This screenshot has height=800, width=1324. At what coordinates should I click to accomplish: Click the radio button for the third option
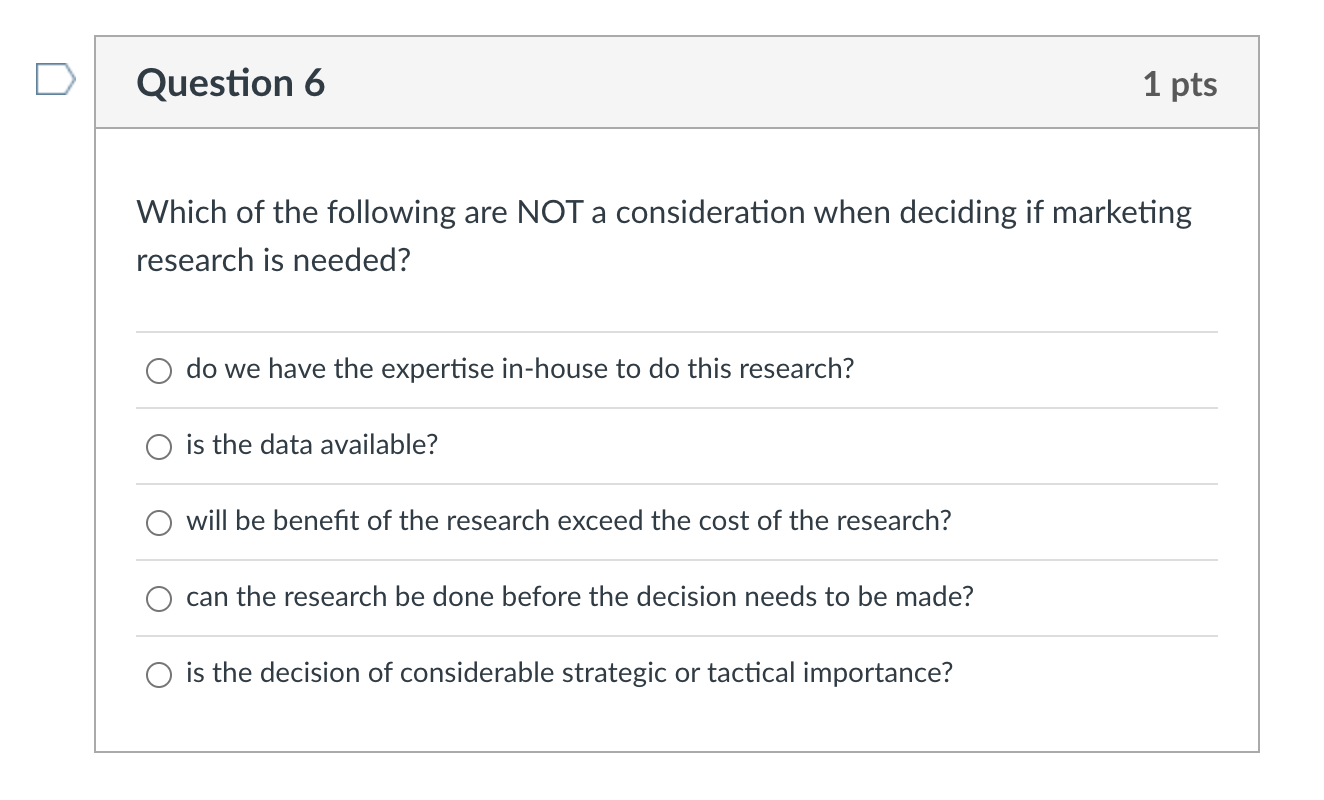point(158,522)
